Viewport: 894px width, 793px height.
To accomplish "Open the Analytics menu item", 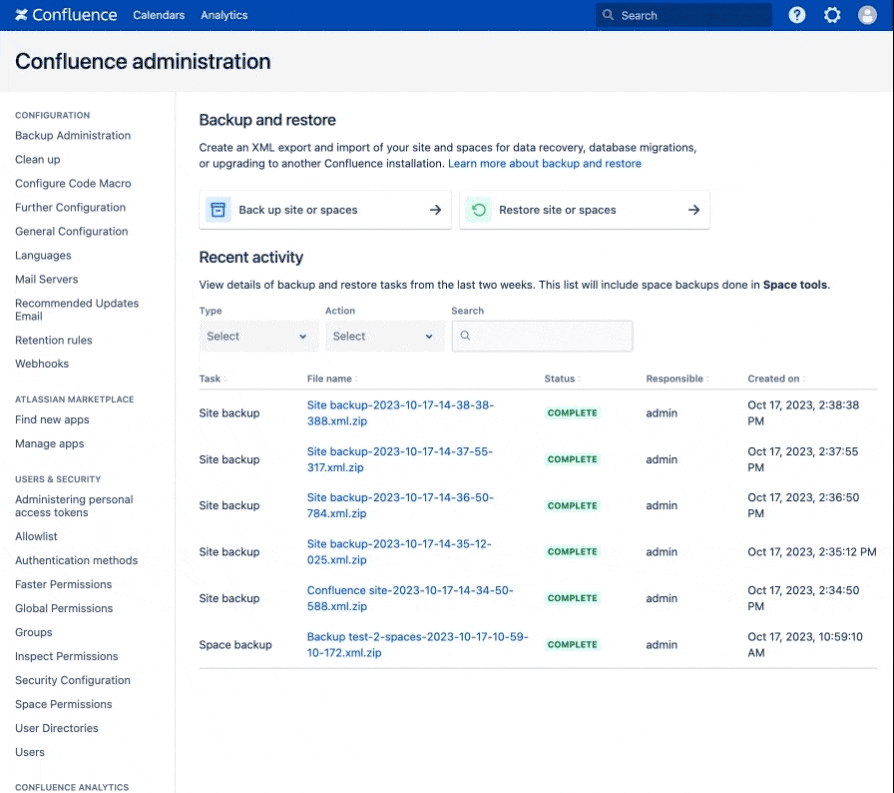I will (224, 15).
